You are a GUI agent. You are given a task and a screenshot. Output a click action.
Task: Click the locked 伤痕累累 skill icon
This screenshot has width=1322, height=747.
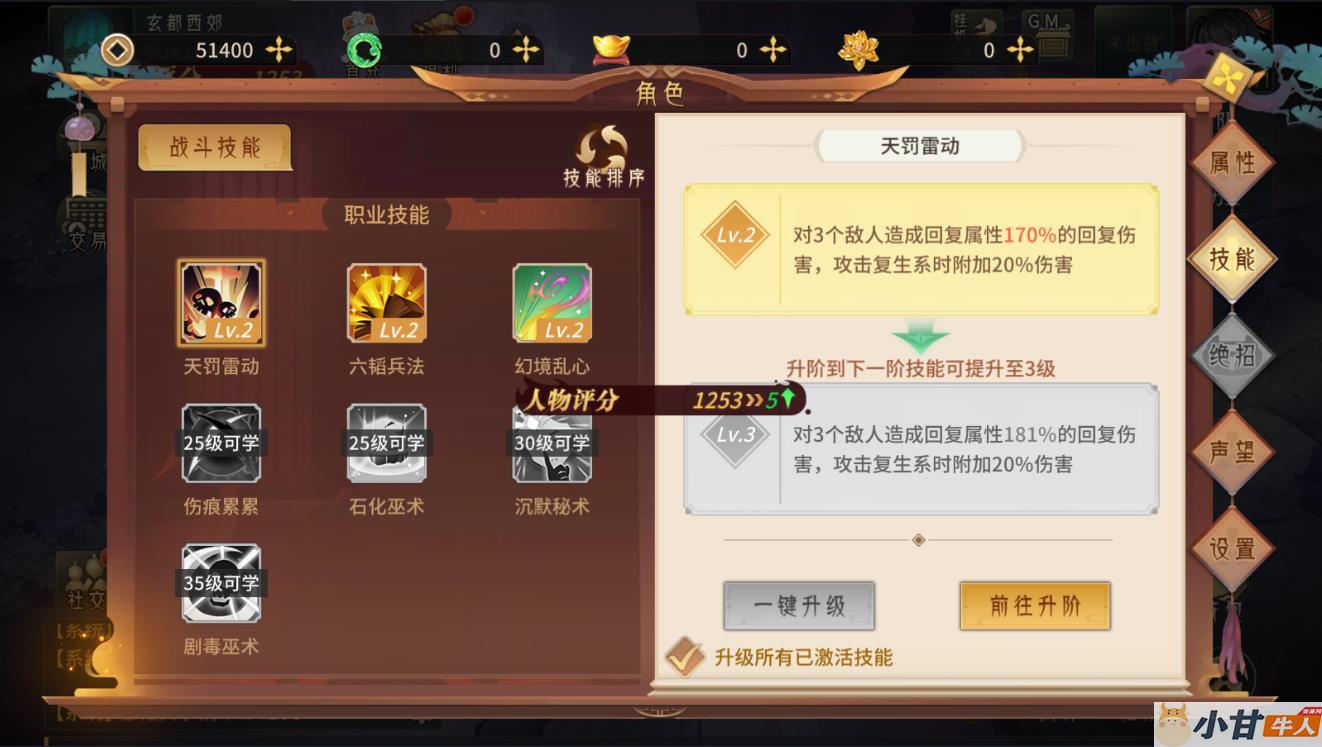click(221, 443)
